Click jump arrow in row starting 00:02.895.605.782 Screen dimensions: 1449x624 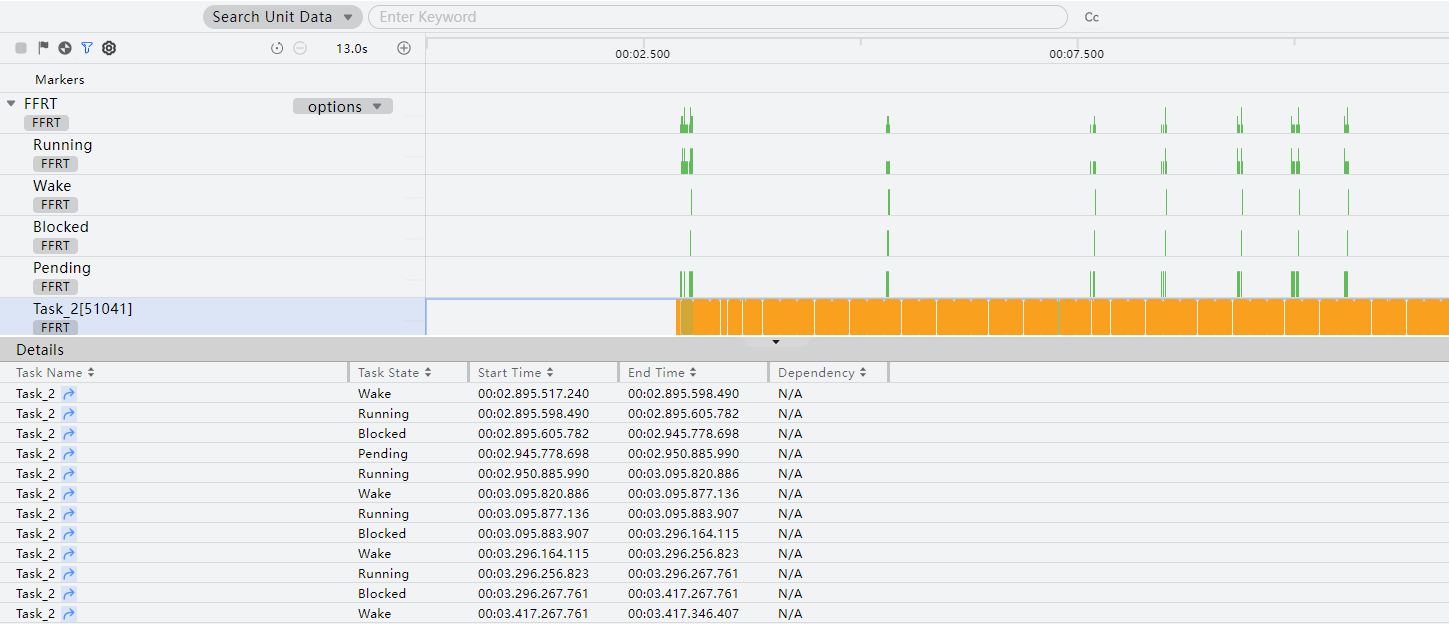point(69,433)
